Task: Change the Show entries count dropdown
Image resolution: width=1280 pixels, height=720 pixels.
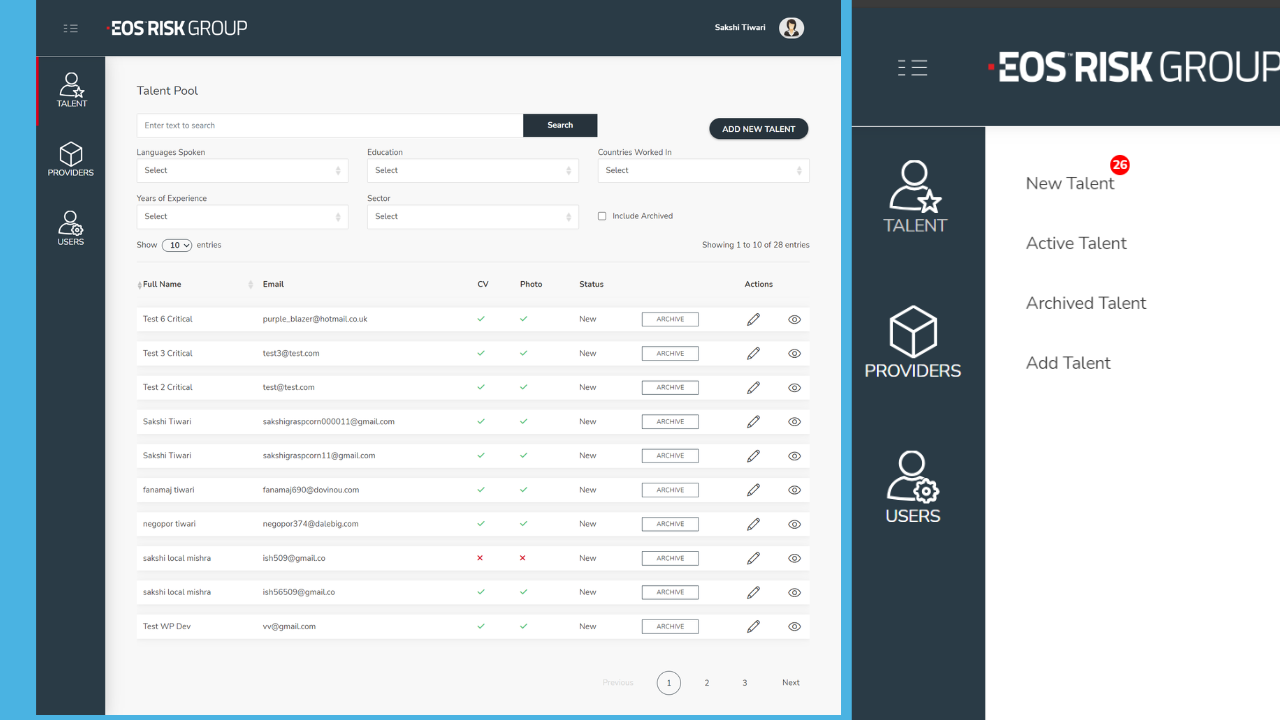Action: point(177,245)
